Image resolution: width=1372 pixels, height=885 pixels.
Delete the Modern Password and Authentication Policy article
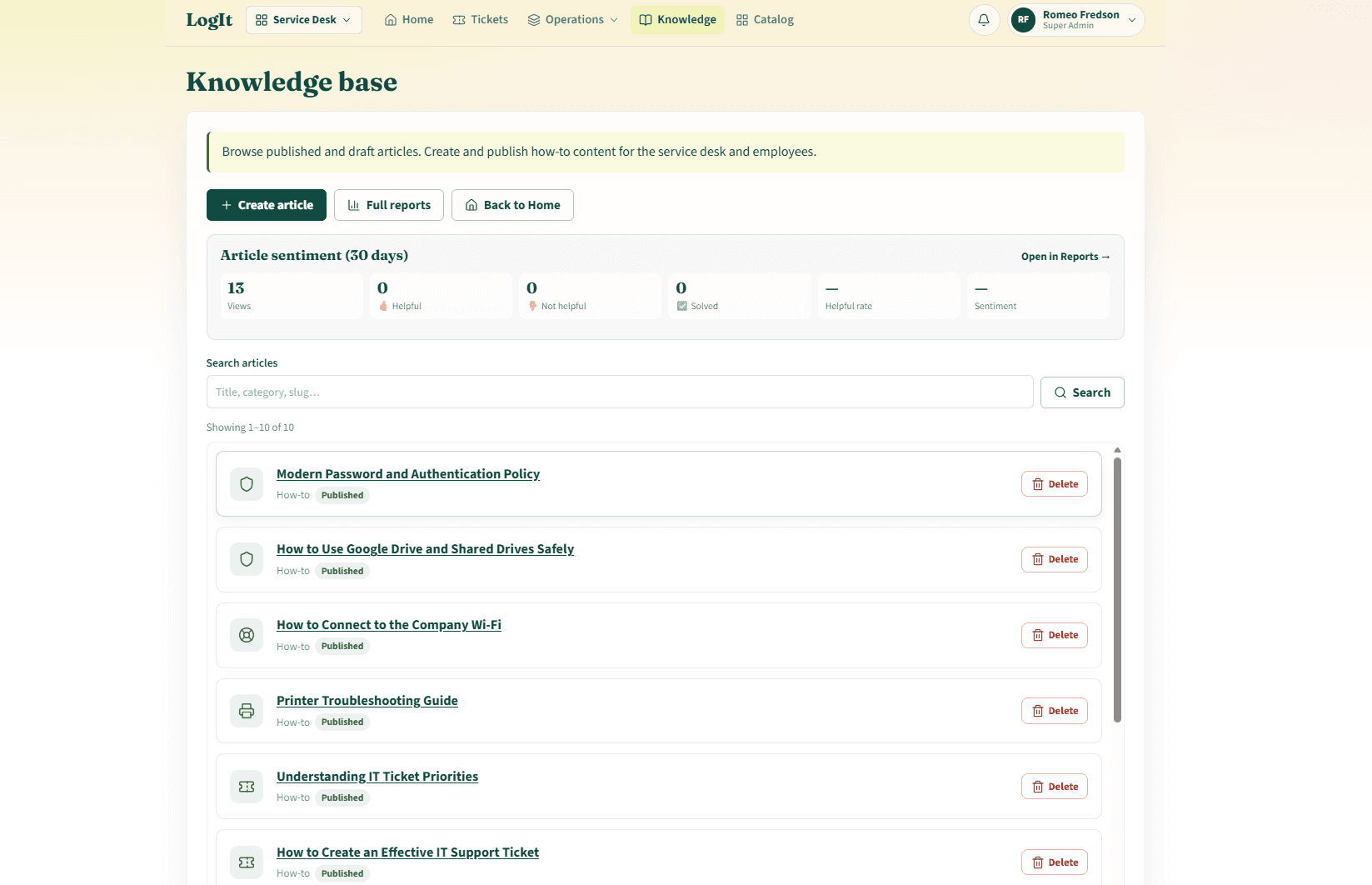pos(1055,484)
